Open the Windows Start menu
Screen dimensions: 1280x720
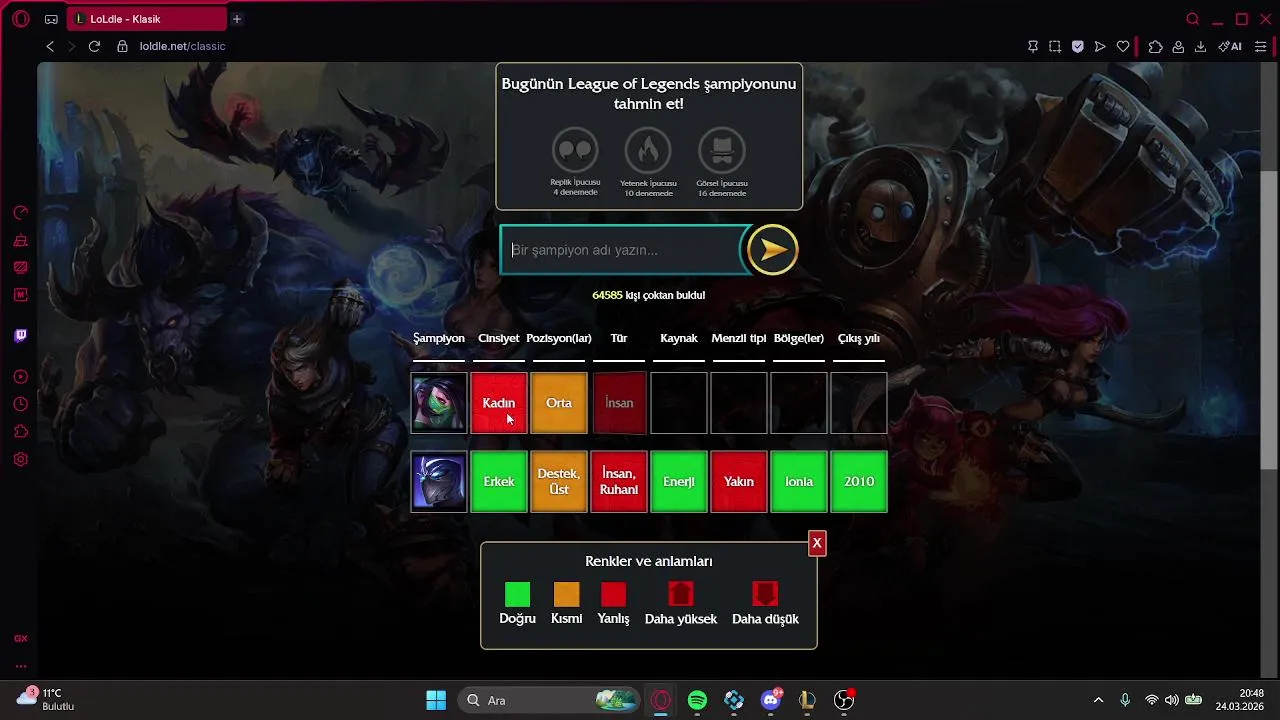[x=436, y=700]
